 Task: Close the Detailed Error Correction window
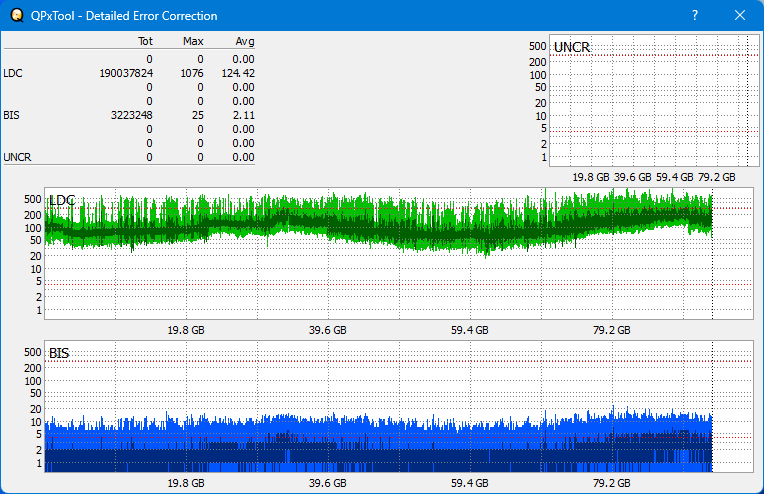740,15
